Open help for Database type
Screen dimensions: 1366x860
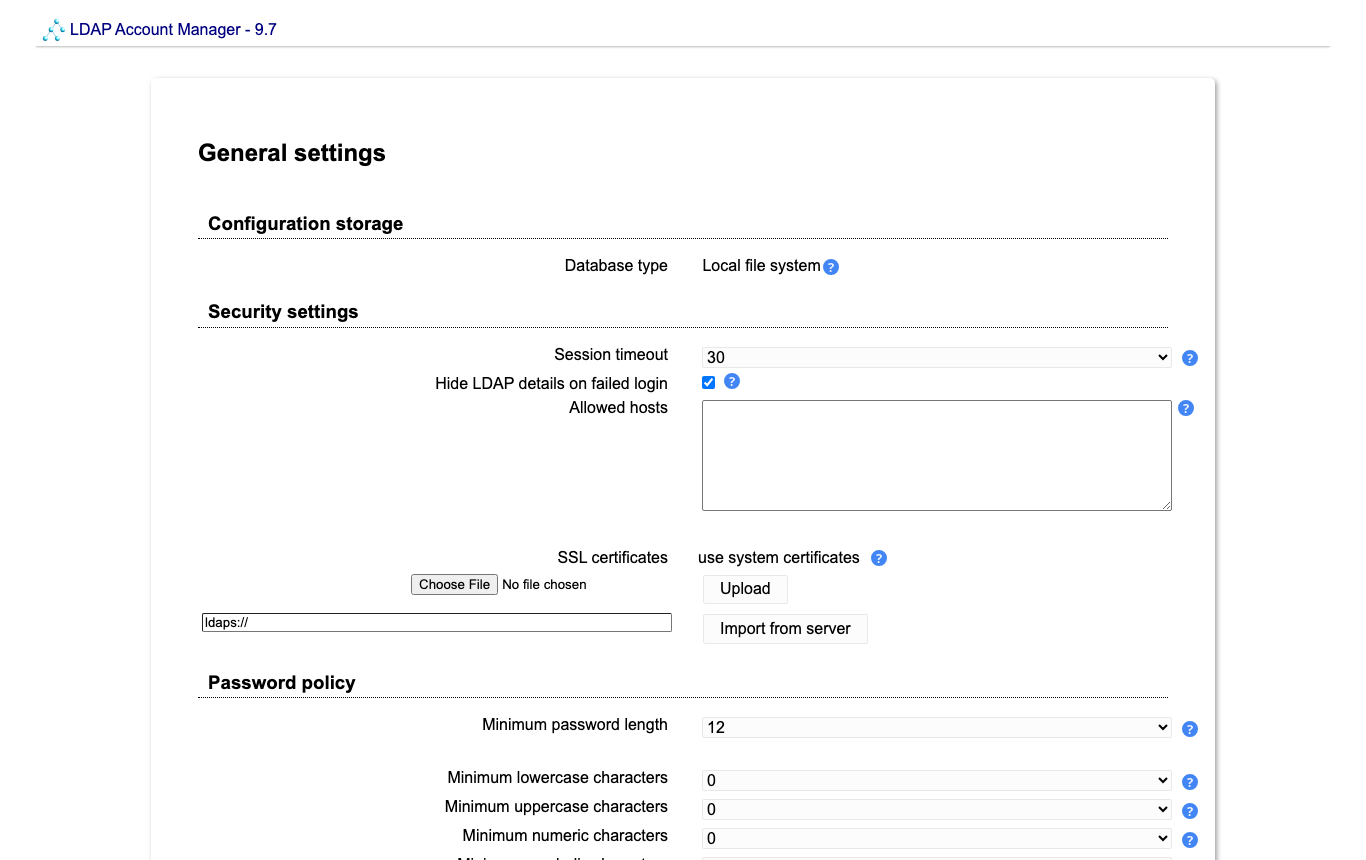pos(831,267)
